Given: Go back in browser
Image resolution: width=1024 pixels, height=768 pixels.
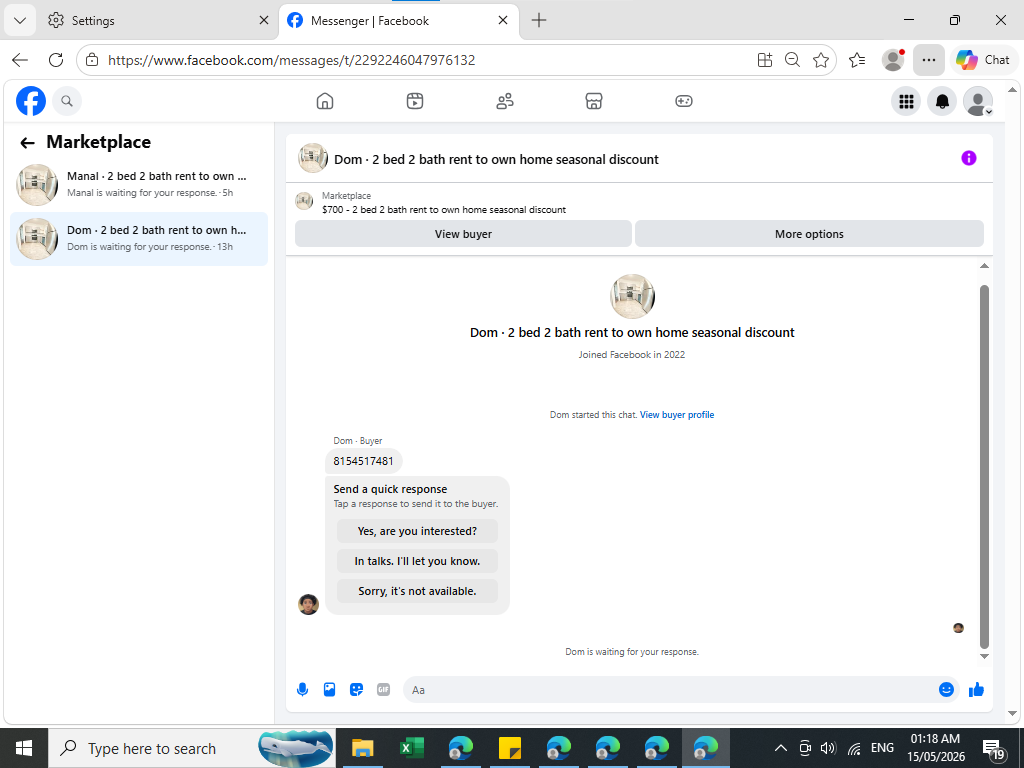Looking at the screenshot, I should tap(20, 60).
